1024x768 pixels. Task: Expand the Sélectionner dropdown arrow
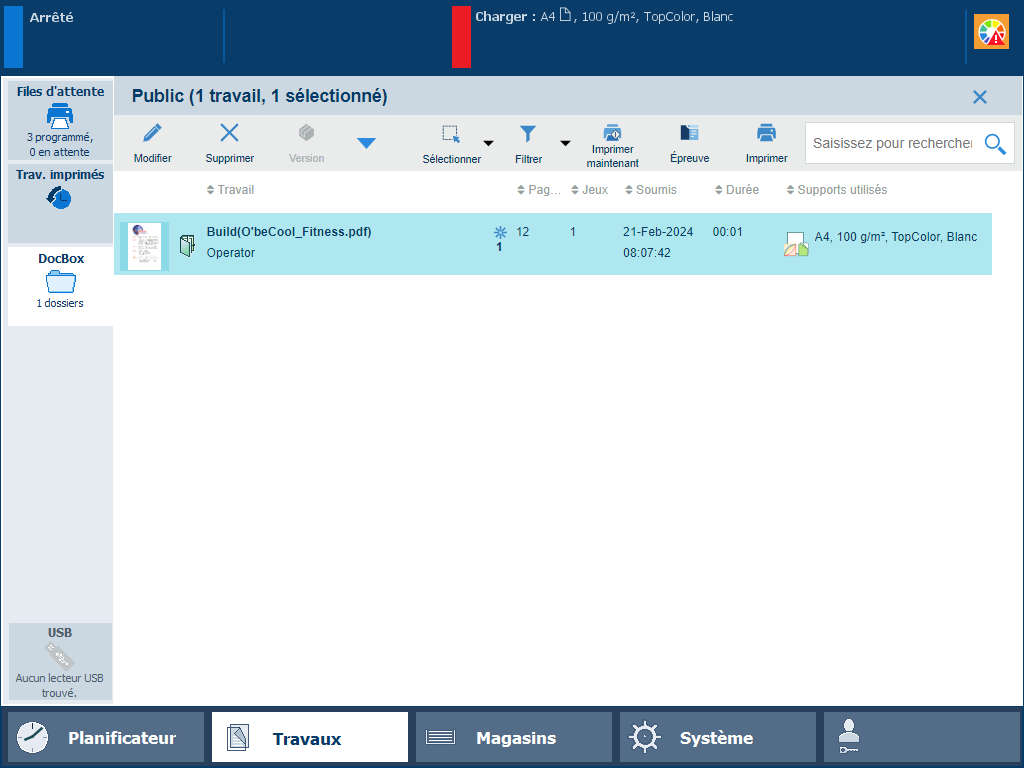tap(489, 143)
